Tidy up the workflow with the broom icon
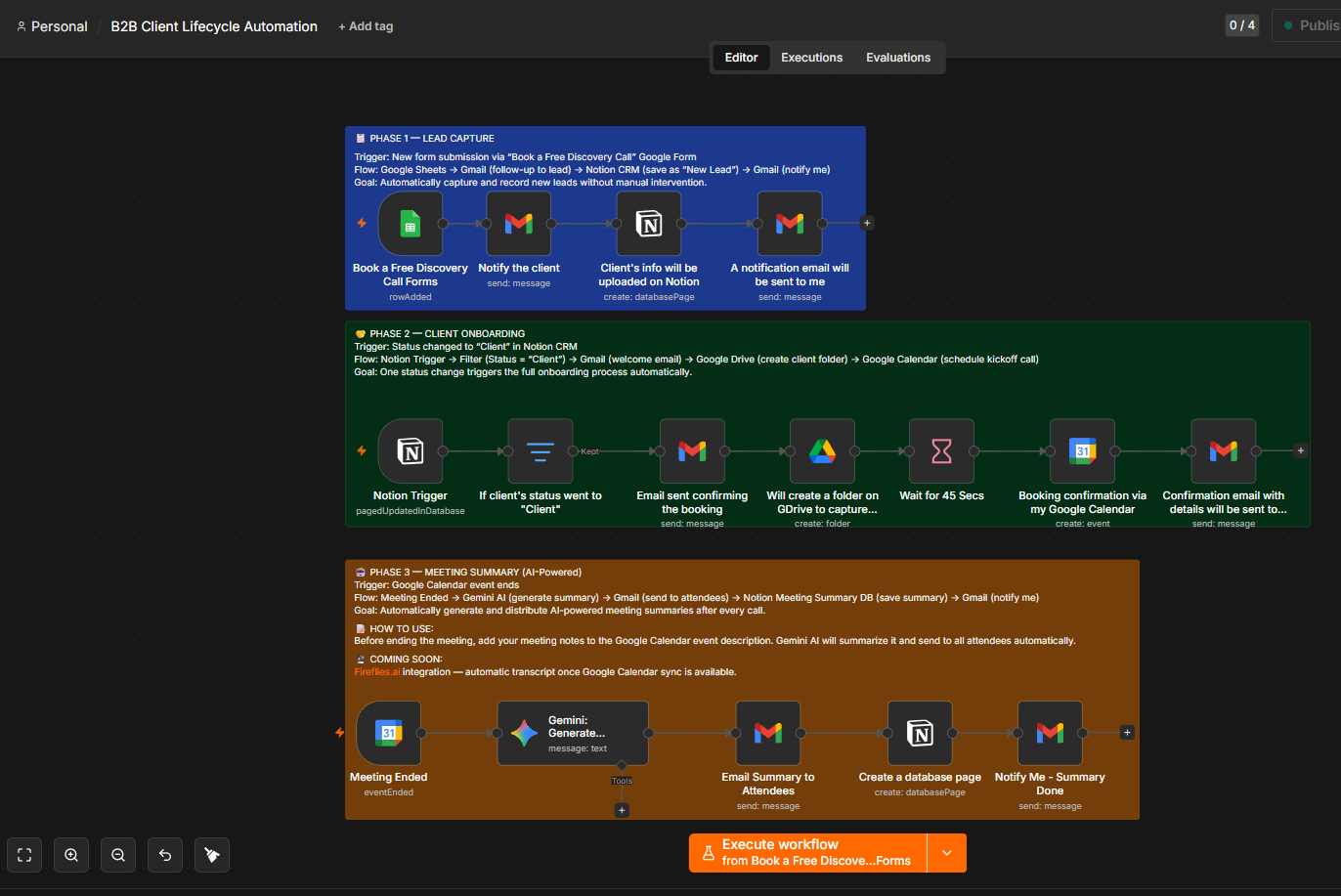 coord(212,855)
